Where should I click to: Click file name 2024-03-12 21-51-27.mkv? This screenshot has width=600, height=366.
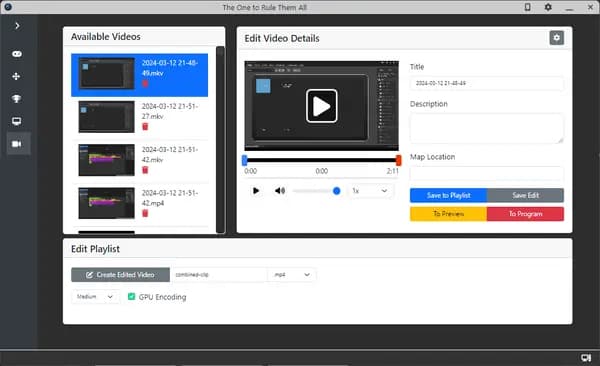click(170, 111)
